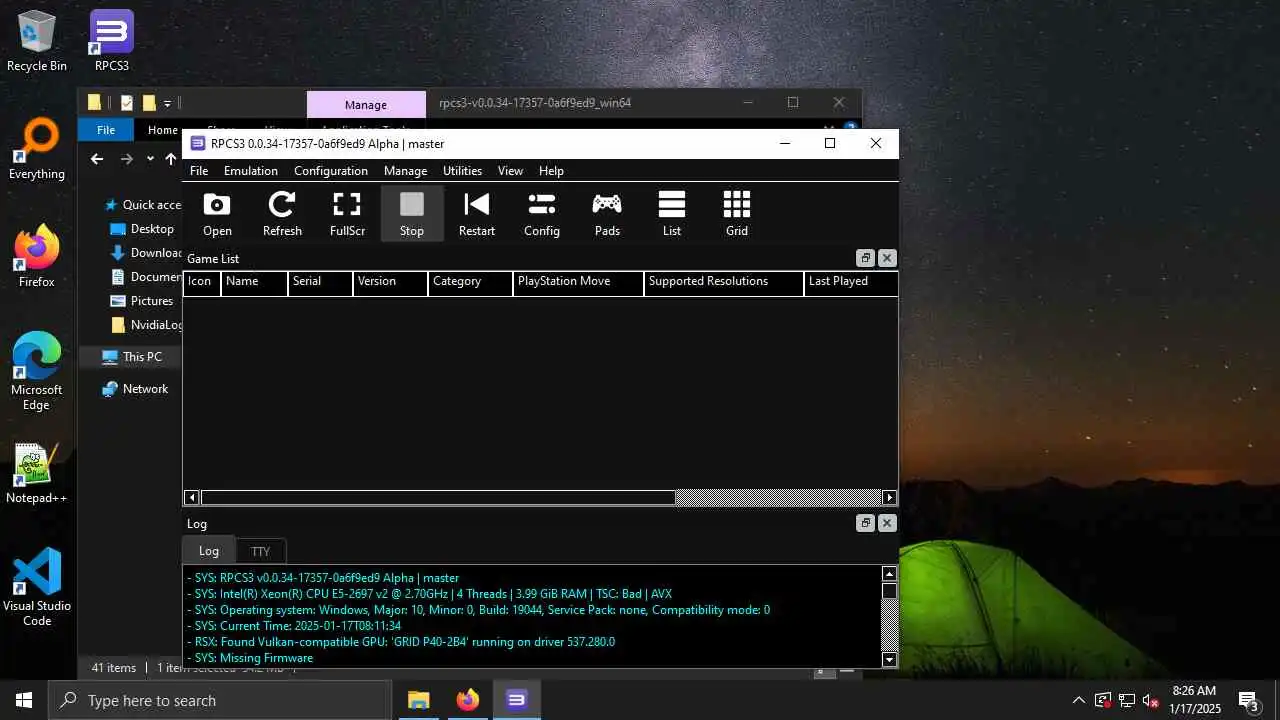Float the Log panel

[x=866, y=523]
